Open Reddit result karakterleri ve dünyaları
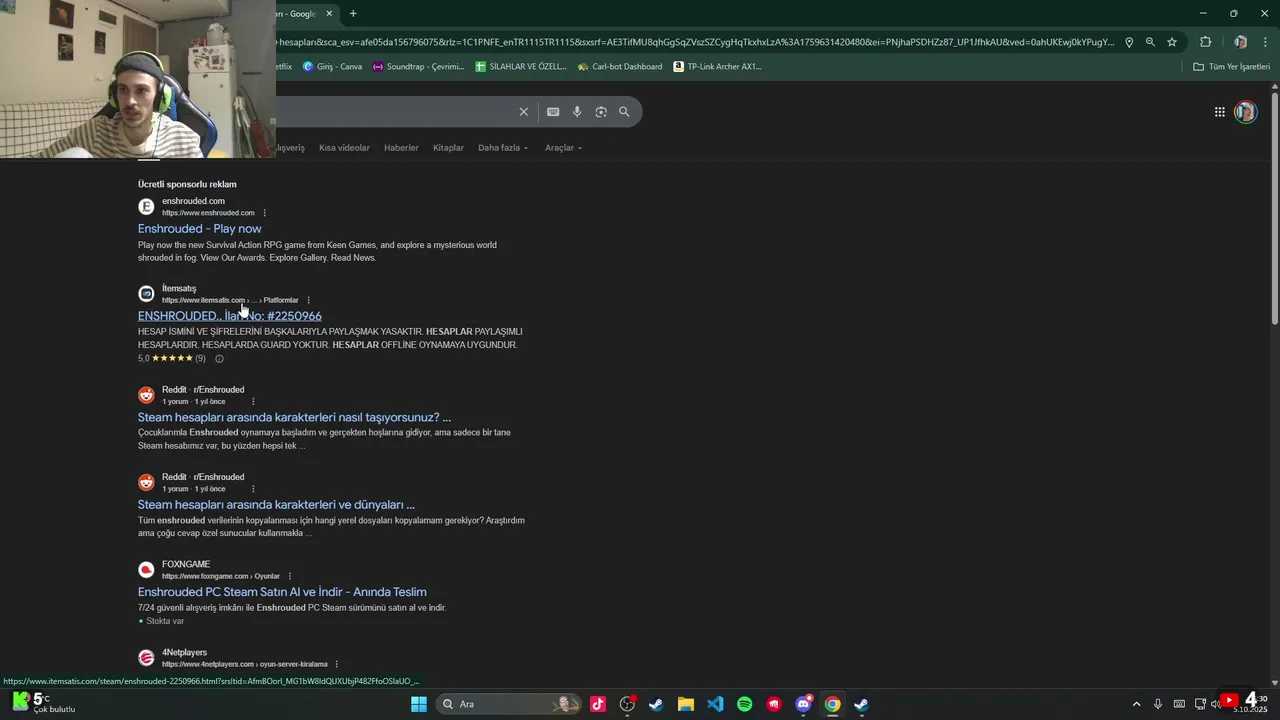1280x720 pixels. pos(276,505)
